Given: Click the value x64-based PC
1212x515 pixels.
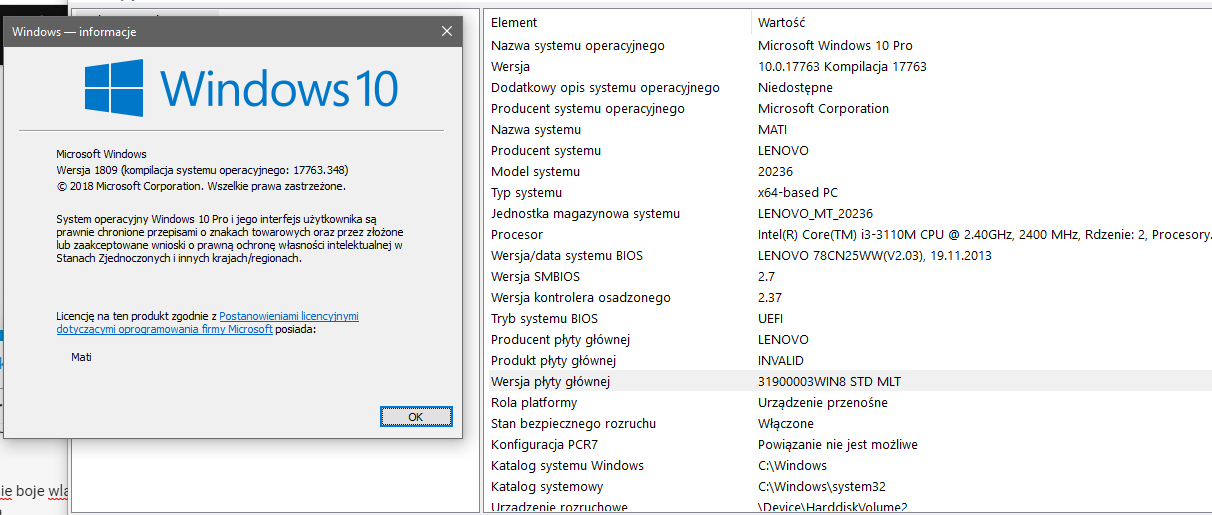Looking at the screenshot, I should click(798, 192).
